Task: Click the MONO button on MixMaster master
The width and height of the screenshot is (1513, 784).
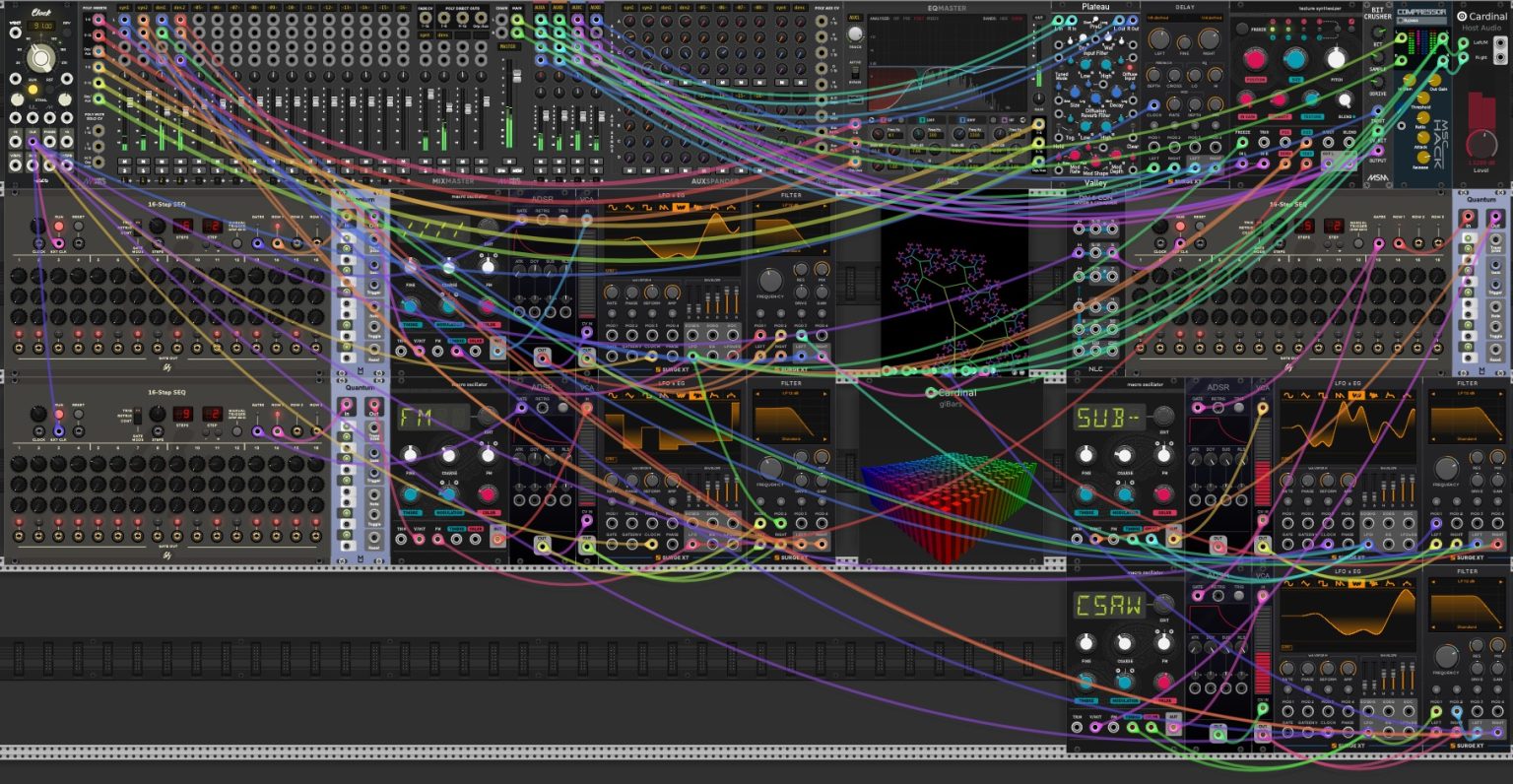Action: (517, 170)
